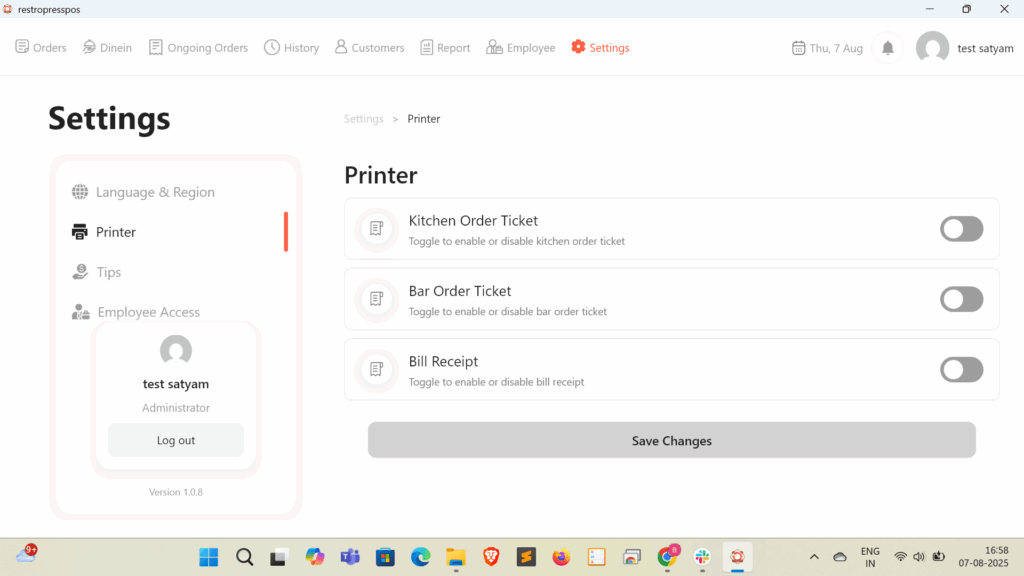The height and width of the screenshot is (576, 1024).
Task: Click the Settings breadcrumb link
Action: (x=364, y=119)
